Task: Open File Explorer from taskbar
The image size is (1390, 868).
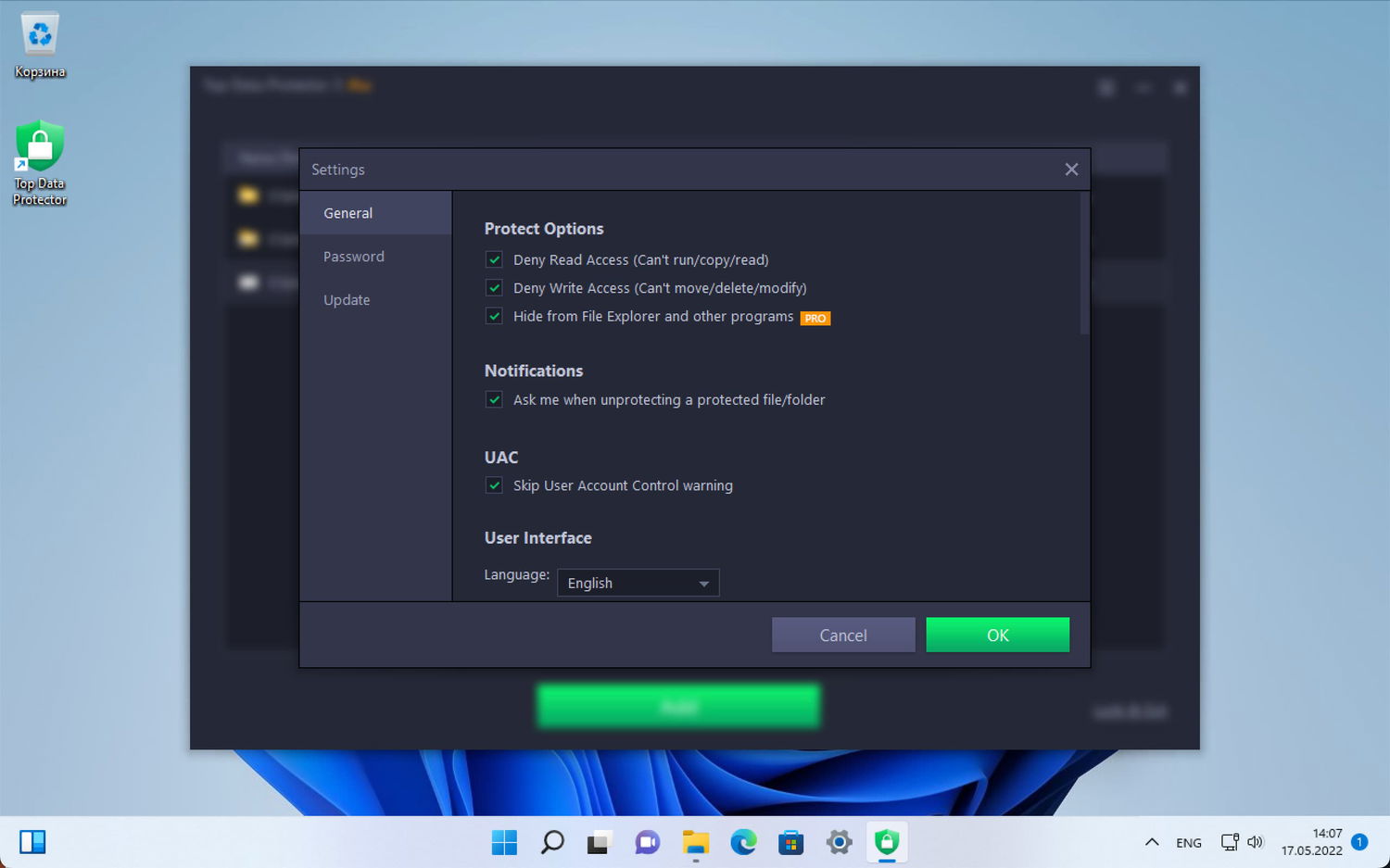Action: 695,842
